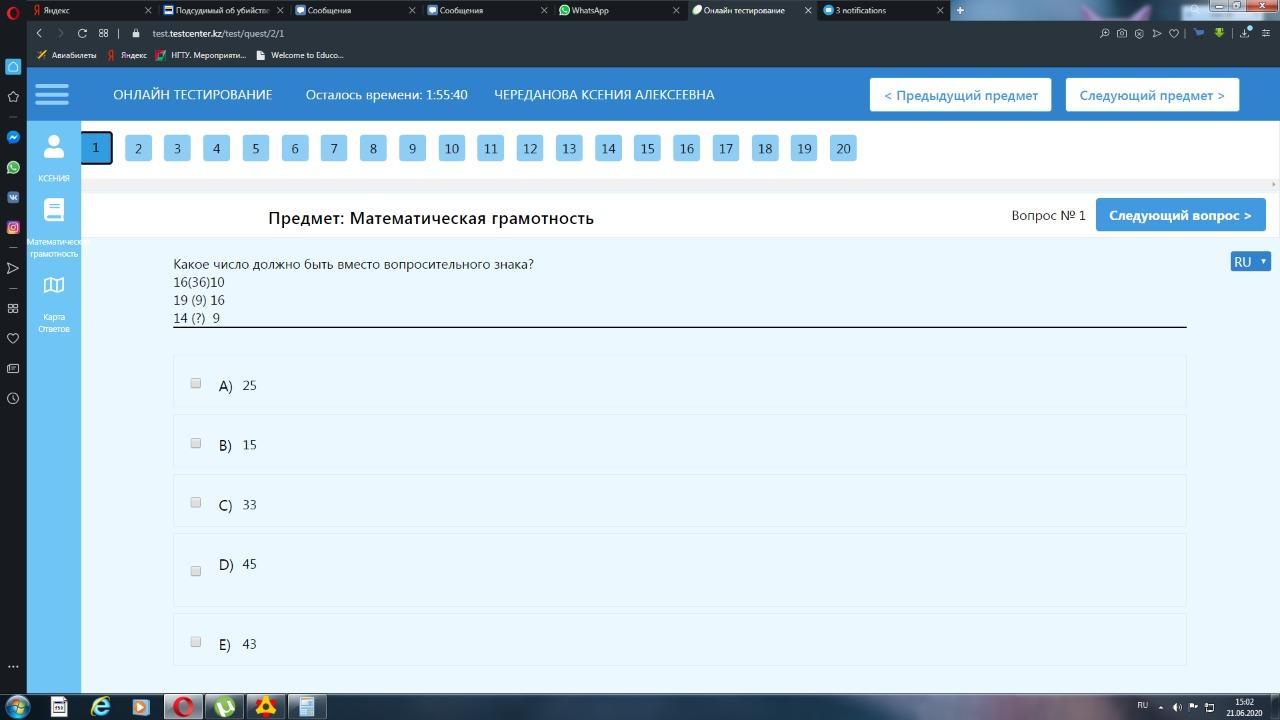Open the Easy Setup sliders icon
This screenshot has width=1280, height=720.
[x=1265, y=33]
